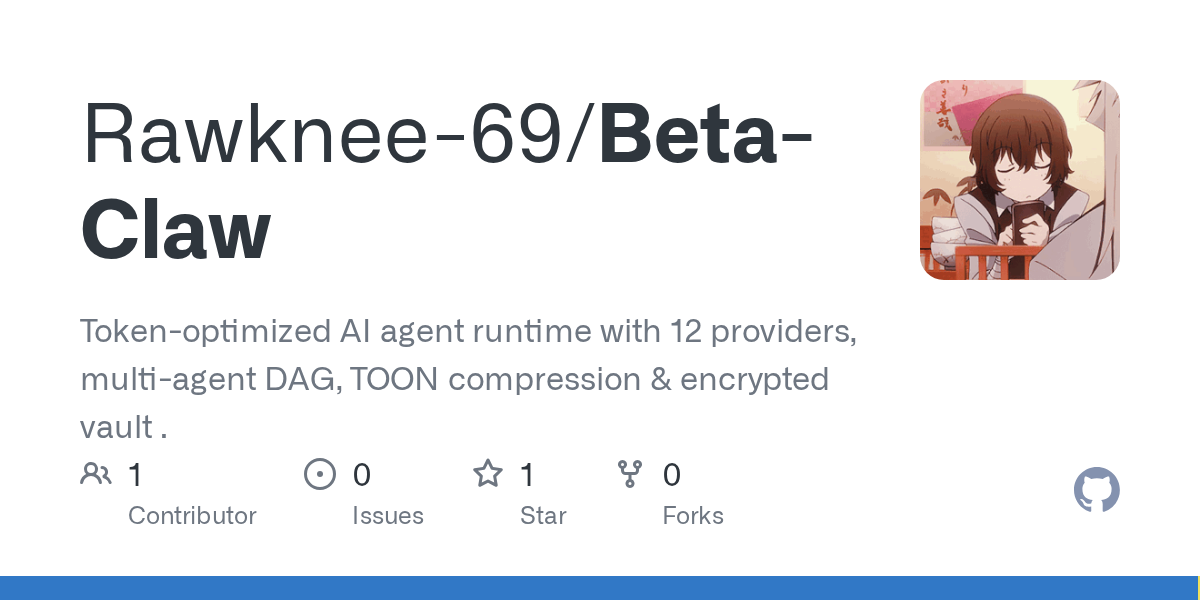
Task: Click the fork branch icon
Action: [630, 474]
